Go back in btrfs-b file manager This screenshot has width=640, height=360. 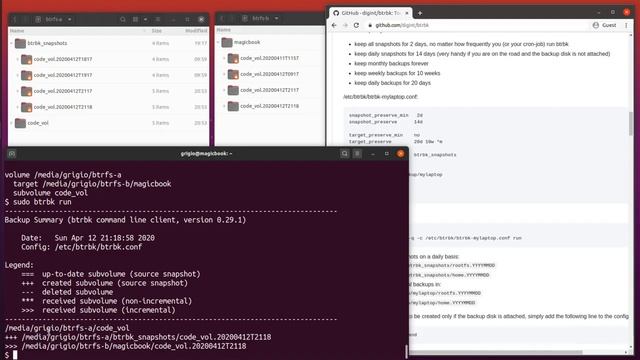click(222, 18)
